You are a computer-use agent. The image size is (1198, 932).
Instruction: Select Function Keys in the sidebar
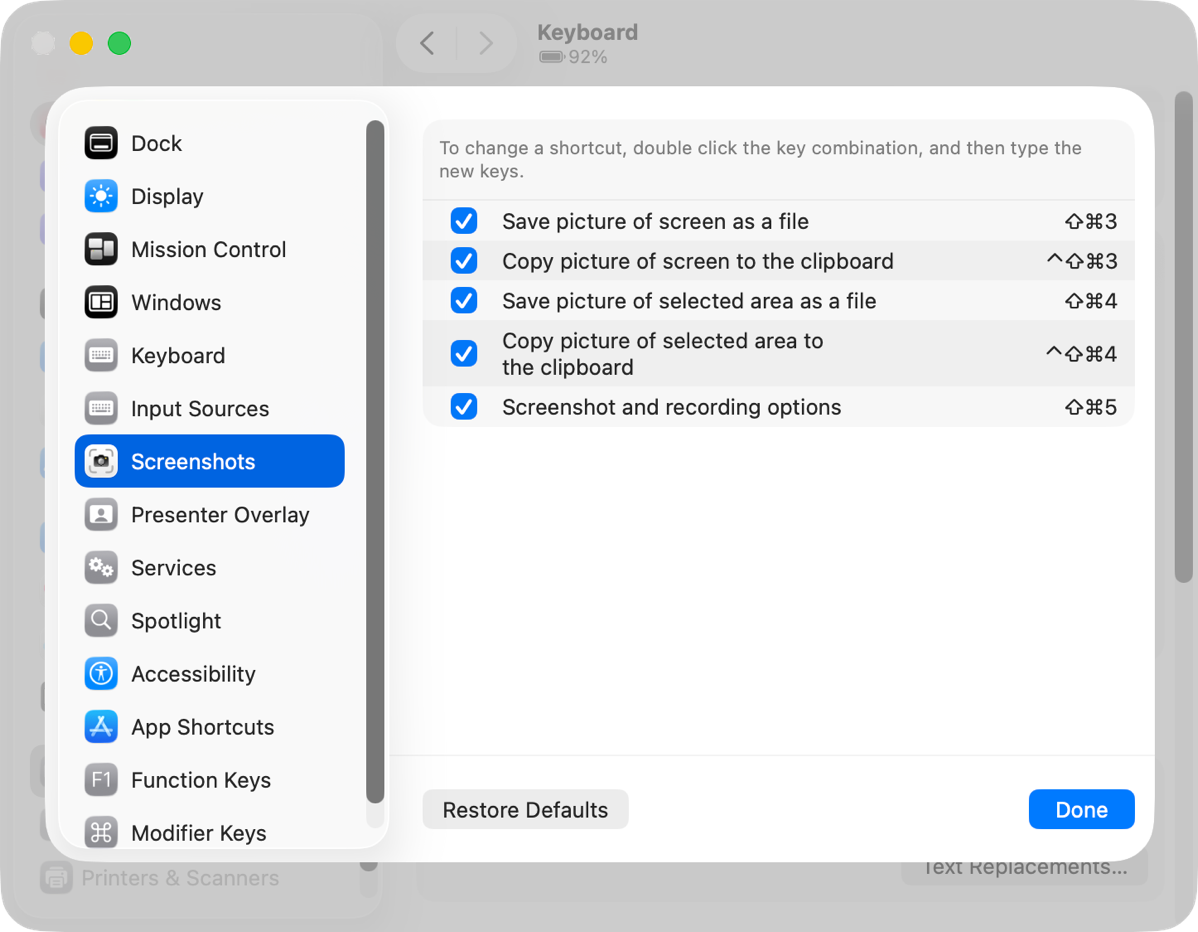[x=200, y=780]
